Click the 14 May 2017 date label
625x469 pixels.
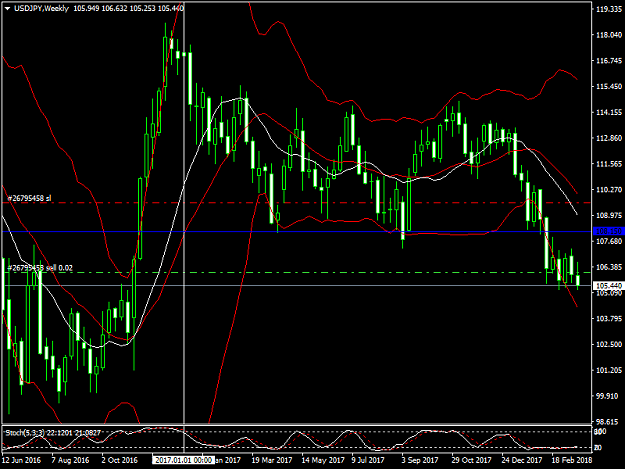click(322, 460)
